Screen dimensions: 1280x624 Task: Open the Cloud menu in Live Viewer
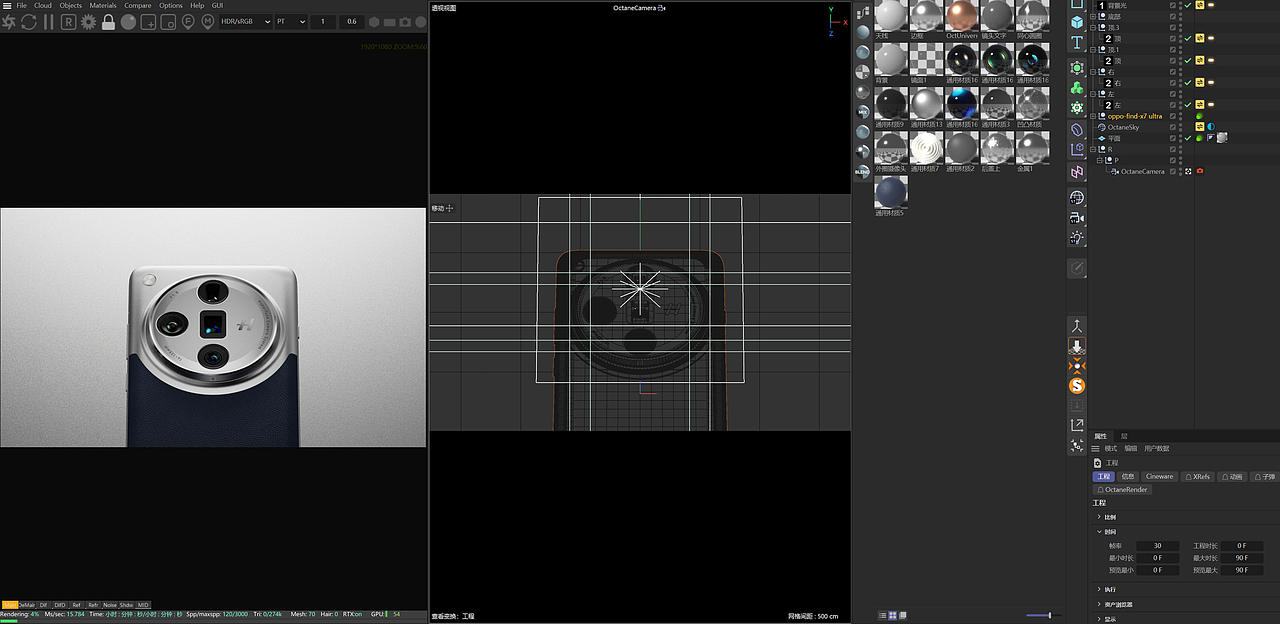(43, 5)
